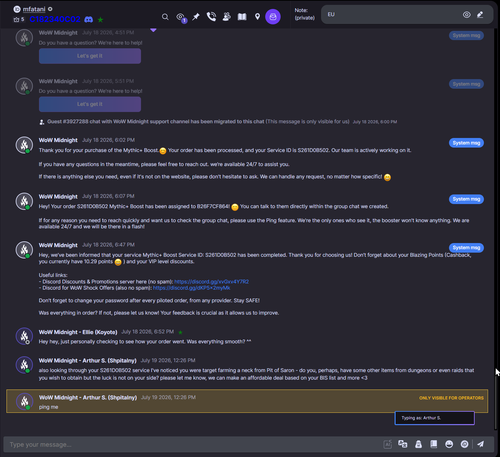Screen dimensions: 500x457
Task: Click the ONLY VISIBLE FOR OPERATORS label
Action: (x=451, y=398)
